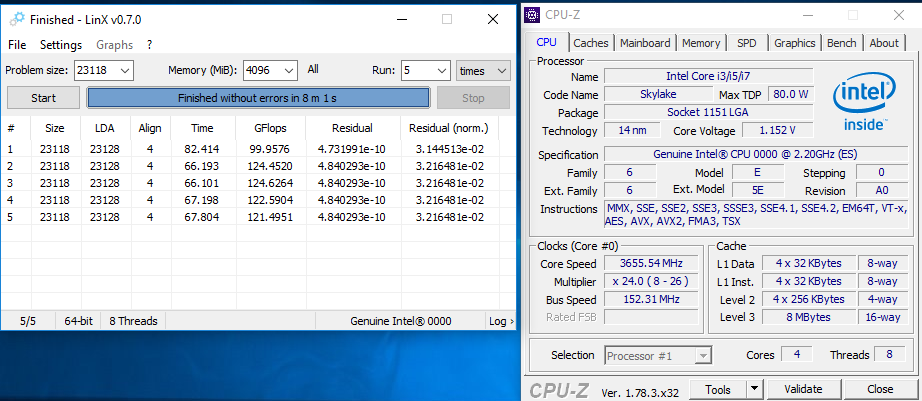
Task: Open the Settings menu in LinX
Action: (61, 45)
